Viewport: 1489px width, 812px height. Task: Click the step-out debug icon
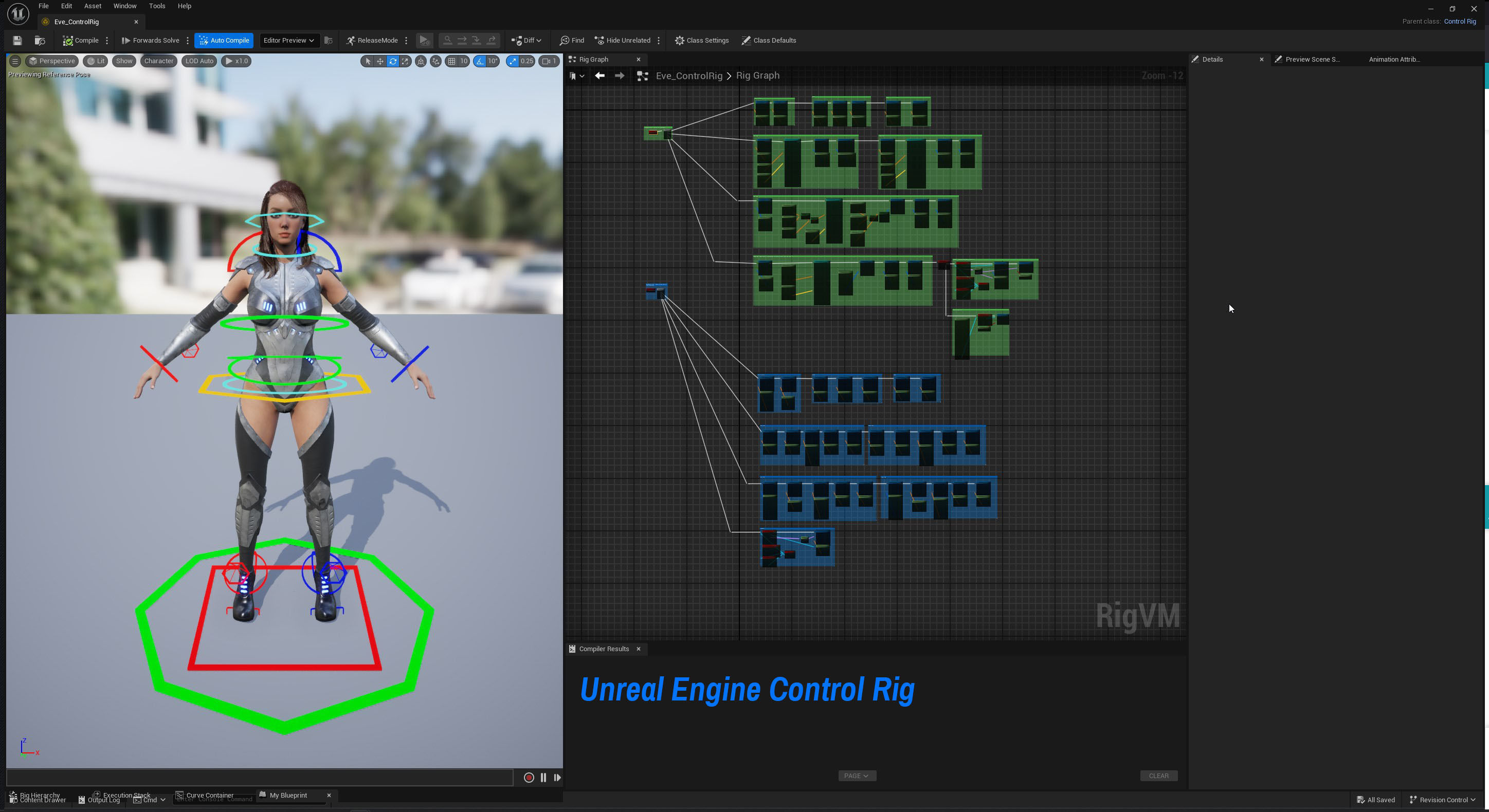pyautogui.click(x=492, y=41)
